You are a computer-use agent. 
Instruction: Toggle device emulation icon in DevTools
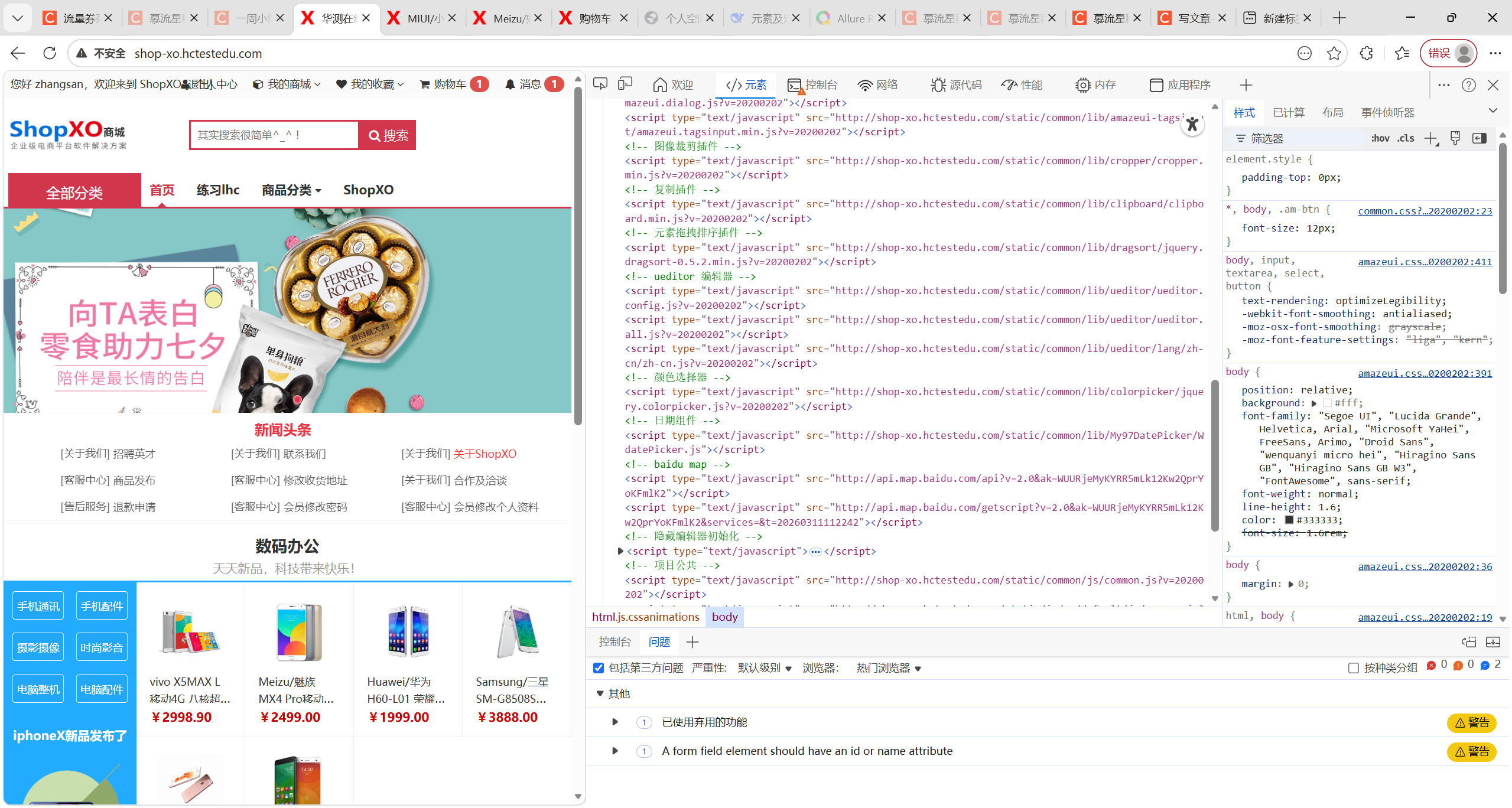pyautogui.click(x=625, y=84)
